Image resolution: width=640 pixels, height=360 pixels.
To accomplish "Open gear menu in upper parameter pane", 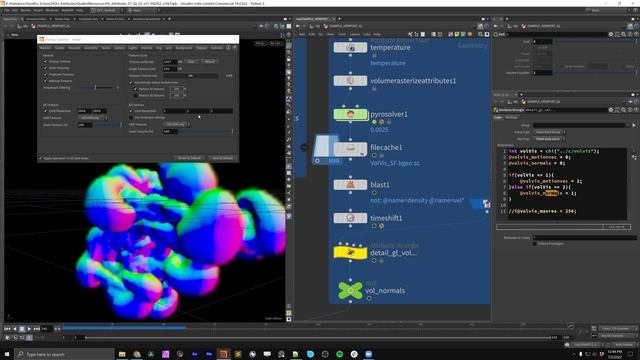I will [611, 34].
